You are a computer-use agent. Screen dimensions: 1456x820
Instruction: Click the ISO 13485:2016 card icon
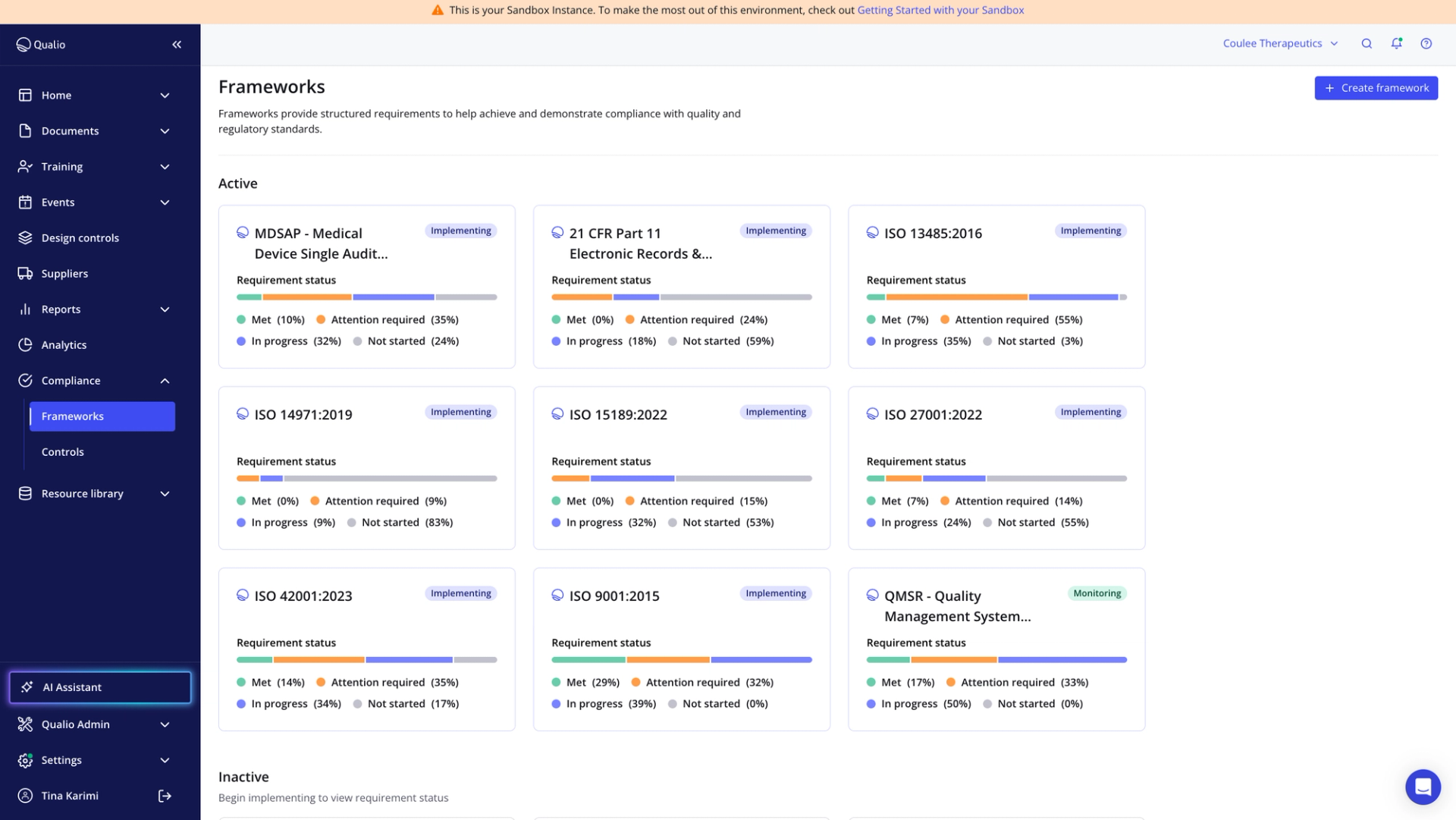pos(873,233)
